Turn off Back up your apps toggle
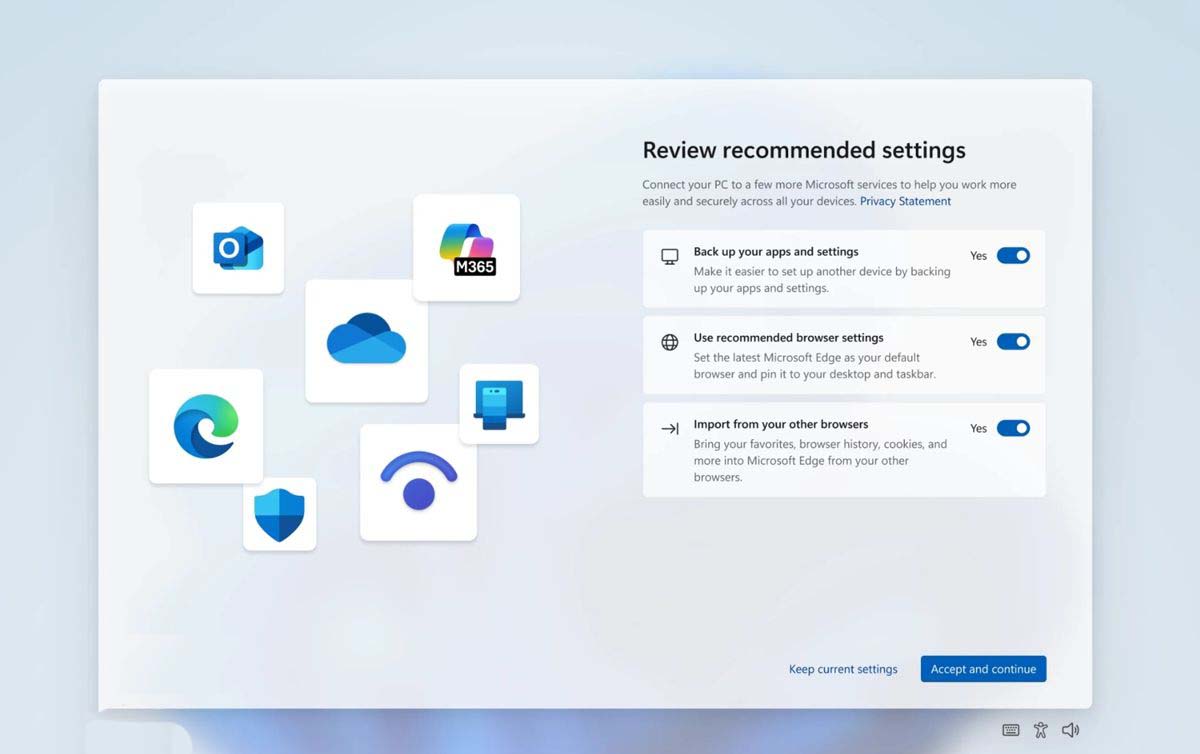 (1013, 255)
